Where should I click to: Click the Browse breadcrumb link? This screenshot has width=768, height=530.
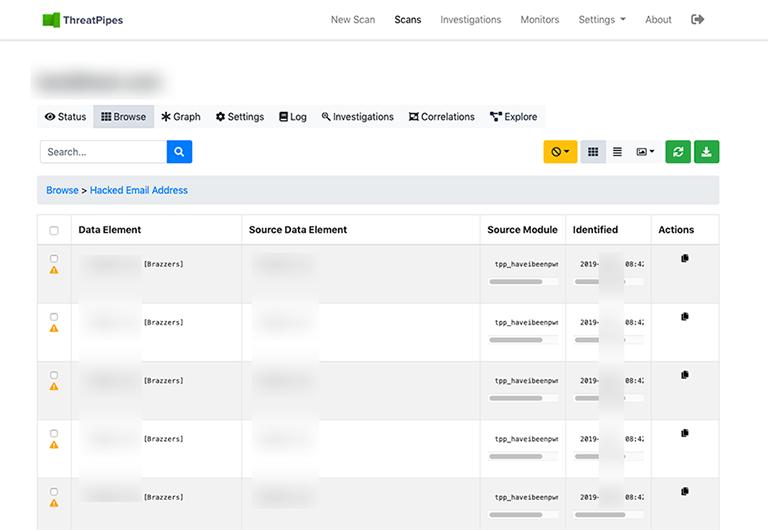[62, 190]
